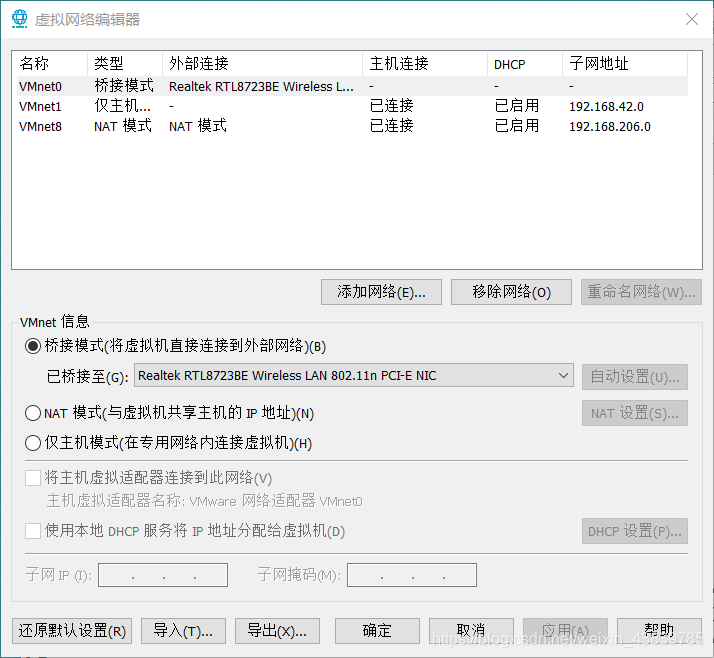This screenshot has width=714, height=658.
Task: Click 主机连接 column header
Action: pos(425,63)
